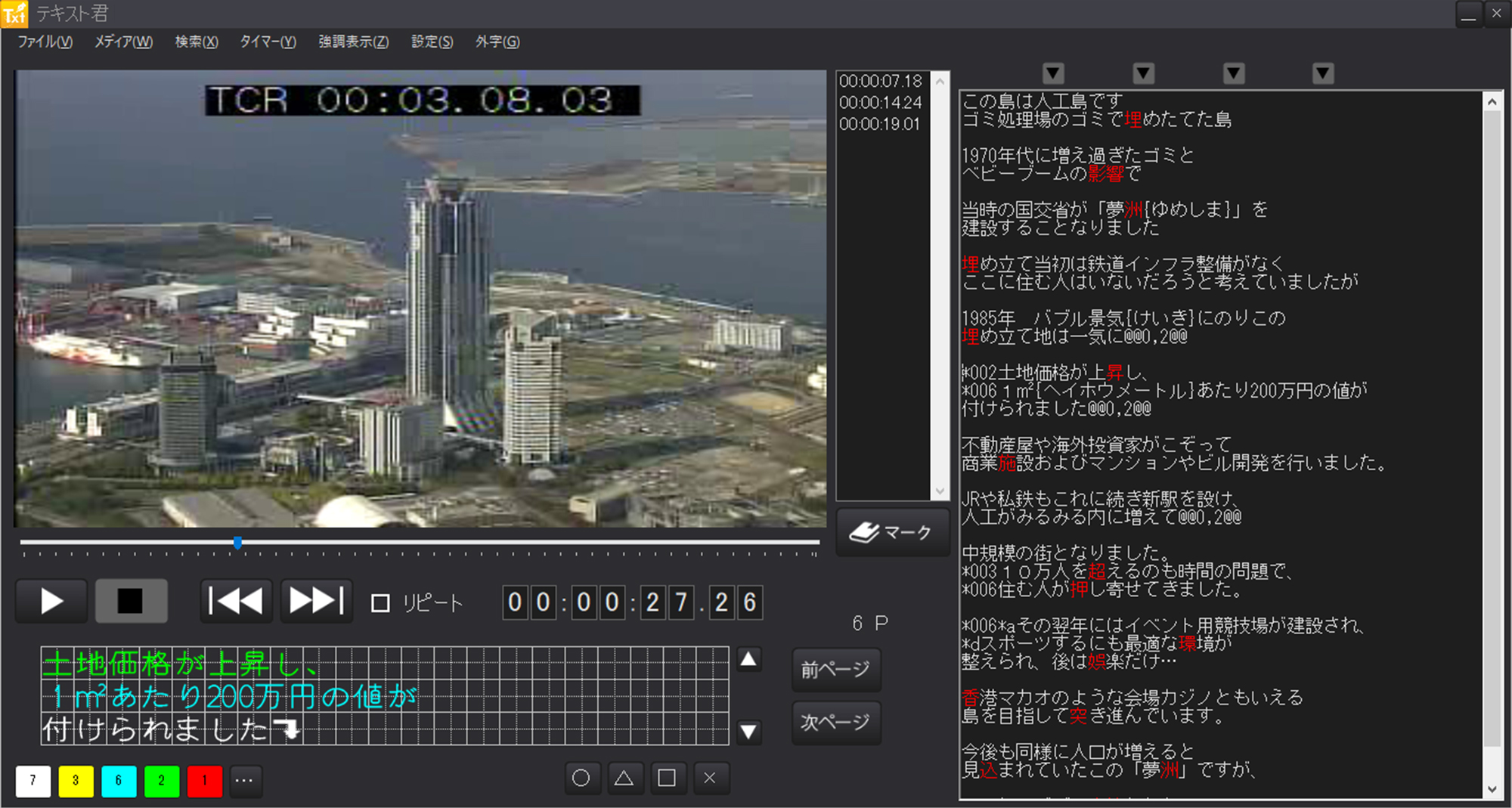Open the 外字(G) menu
The image size is (1512, 808).
(497, 42)
